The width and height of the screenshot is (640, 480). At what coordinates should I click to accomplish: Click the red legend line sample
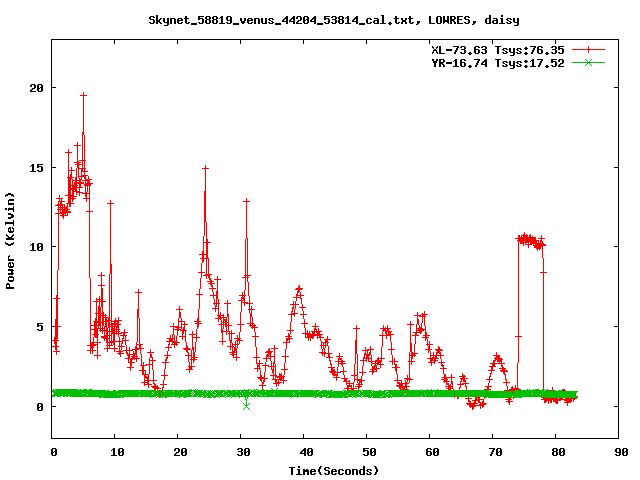588,50
